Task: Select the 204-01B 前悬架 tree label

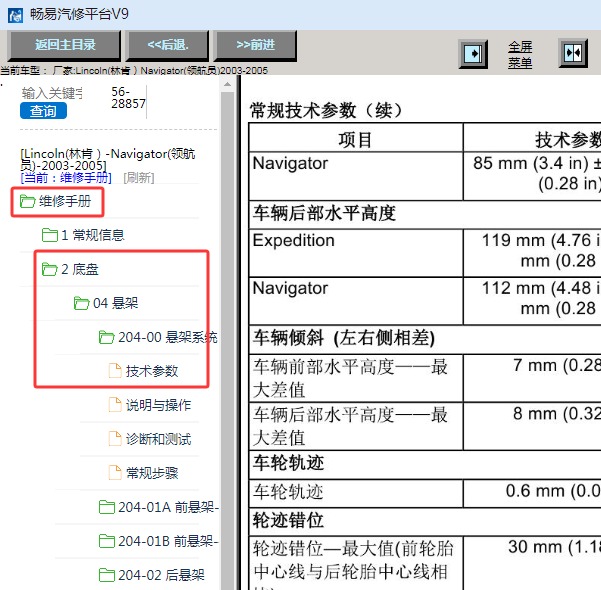Action: [168, 541]
